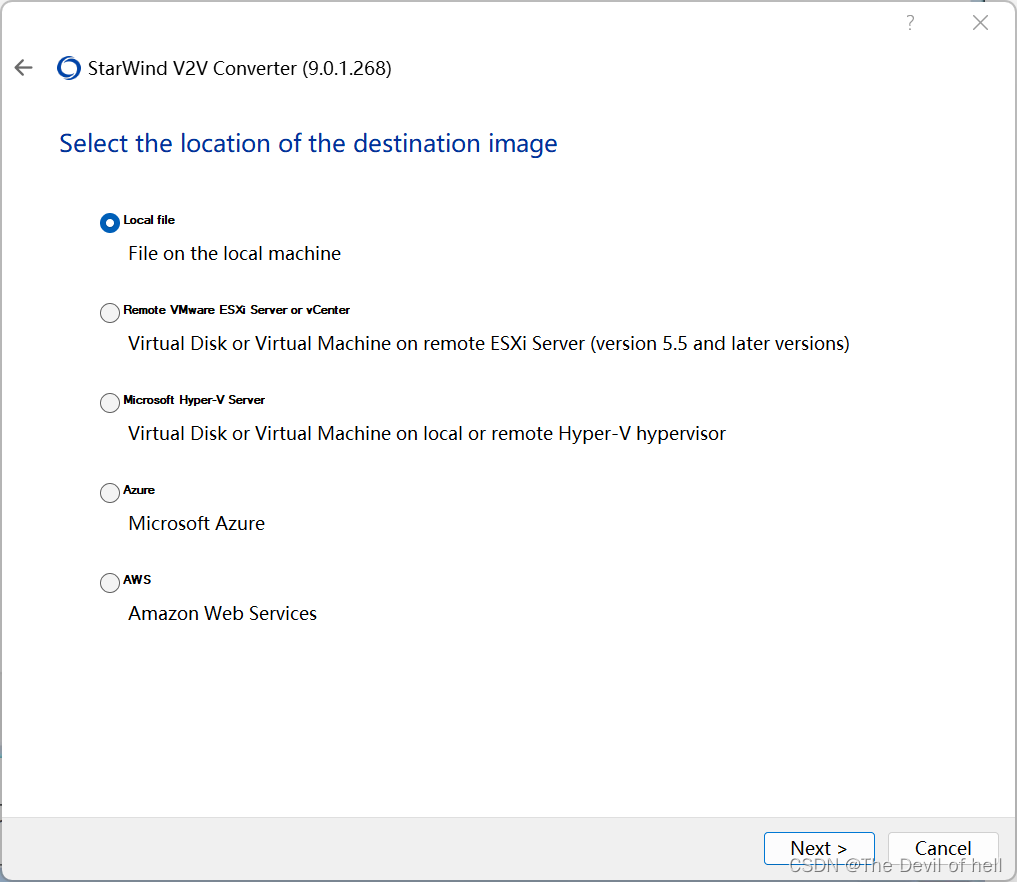The height and width of the screenshot is (882, 1017).
Task: Click the 'StarWind V2V Converter (9.0.1.268)' title
Action: (x=239, y=68)
